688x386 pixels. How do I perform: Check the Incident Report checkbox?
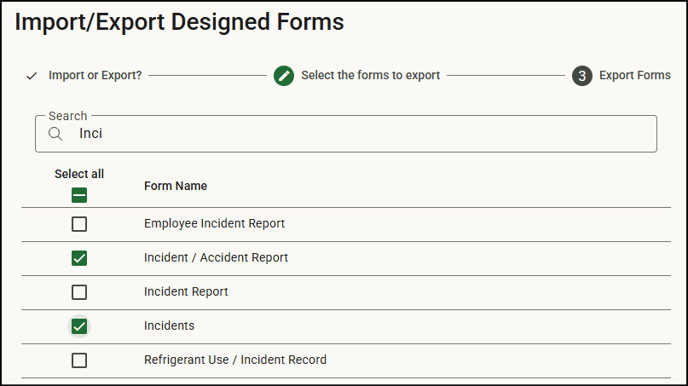[x=79, y=292]
